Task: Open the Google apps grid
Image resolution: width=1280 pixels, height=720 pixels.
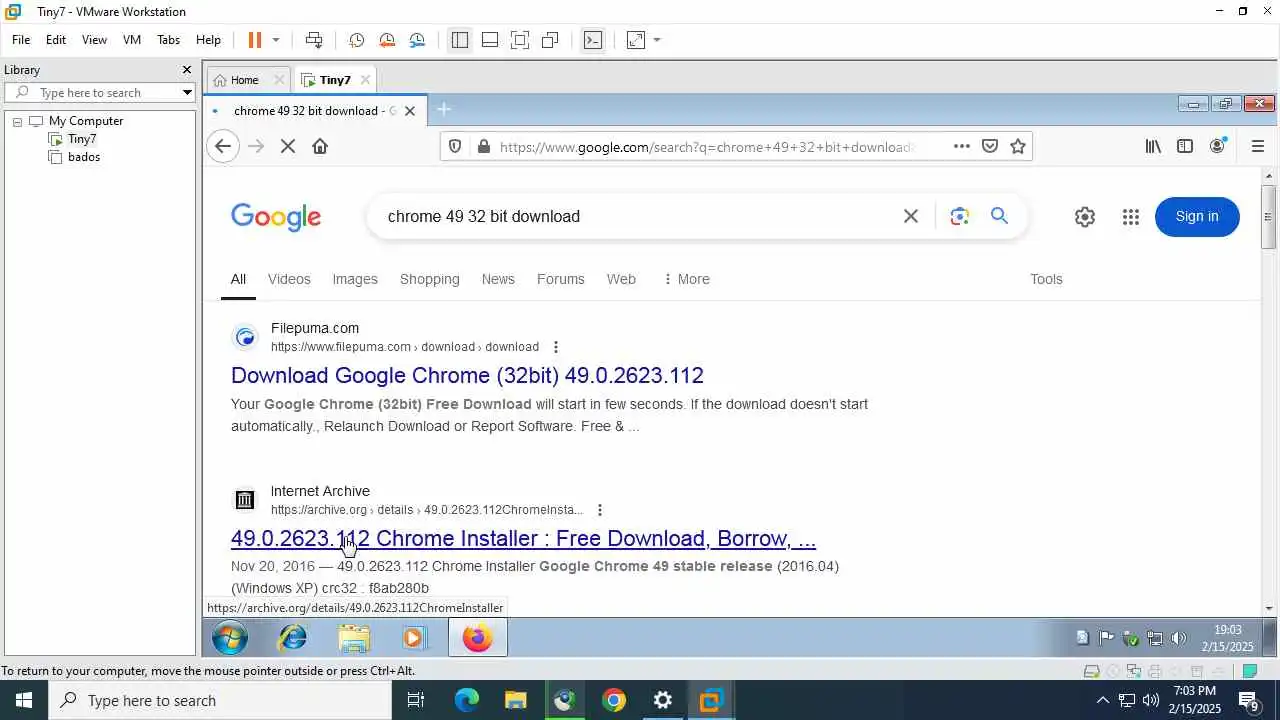Action: (1131, 217)
